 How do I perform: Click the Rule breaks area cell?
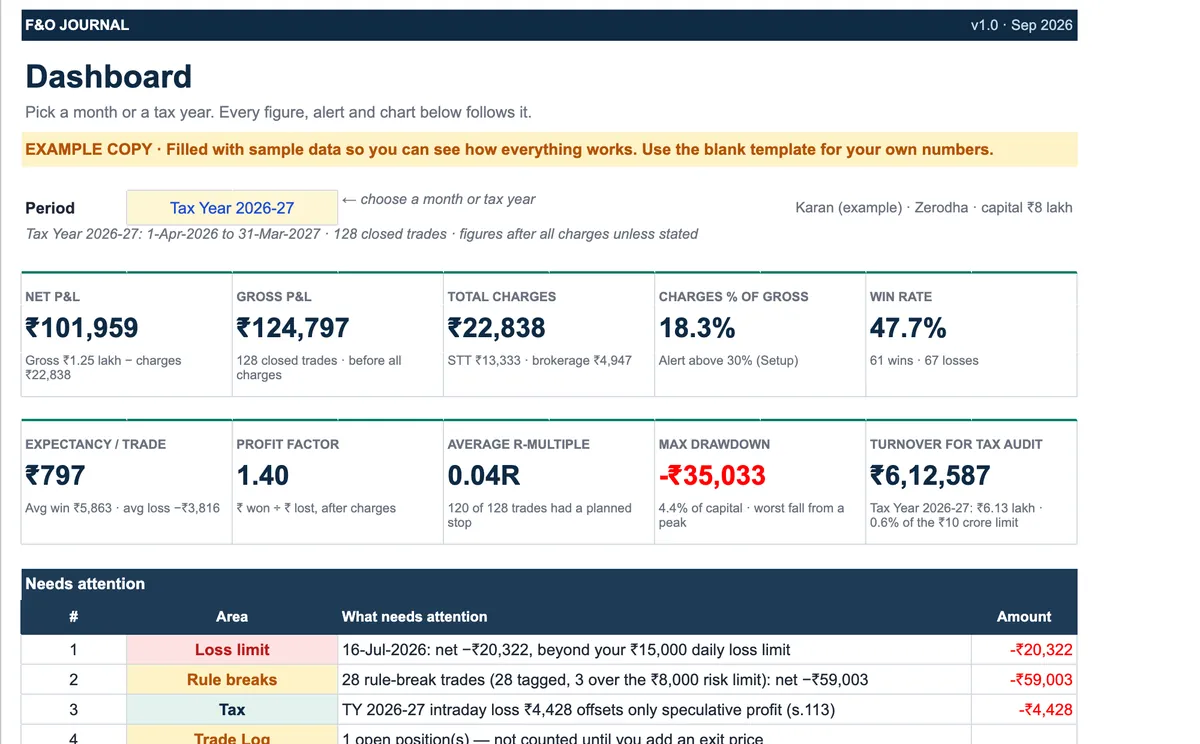232,680
